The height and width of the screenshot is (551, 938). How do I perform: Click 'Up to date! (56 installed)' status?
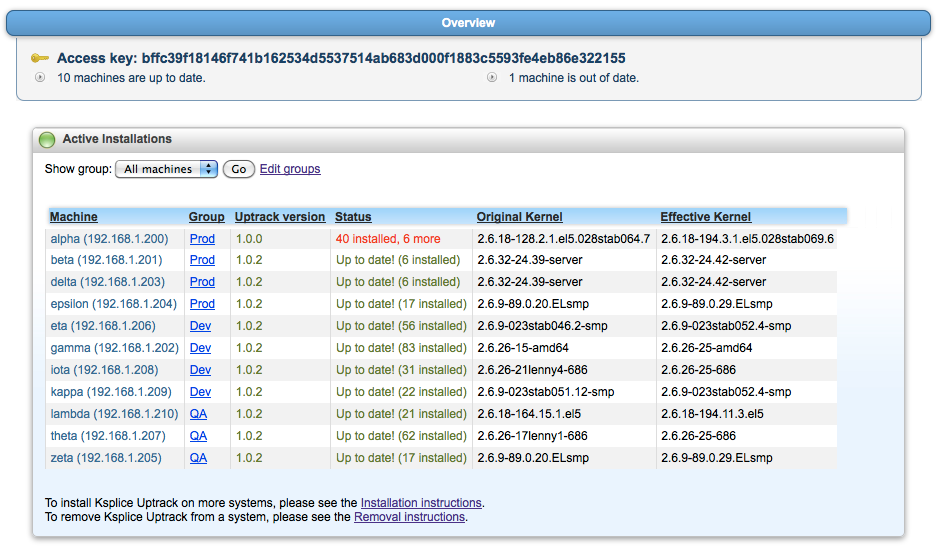401,326
